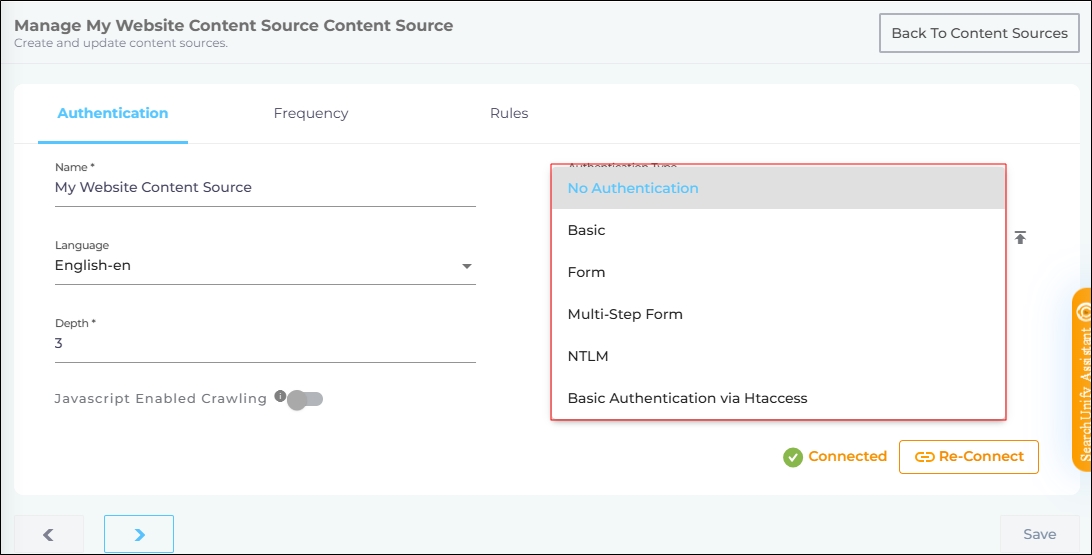
Task: Advance to next step with right arrow
Action: [139, 535]
